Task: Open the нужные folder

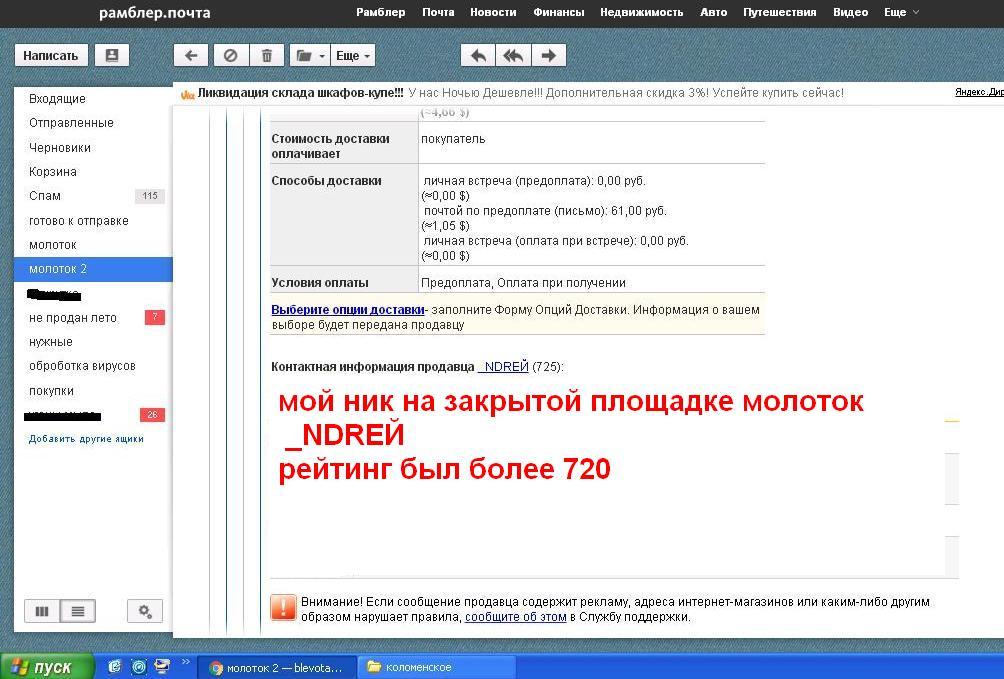Action: 51,342
